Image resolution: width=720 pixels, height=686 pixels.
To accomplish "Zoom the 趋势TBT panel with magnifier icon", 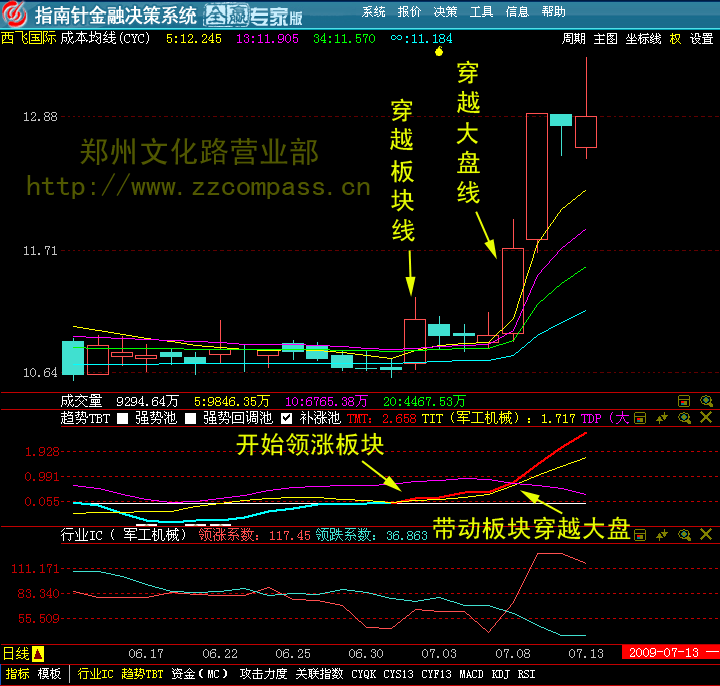I will pyautogui.click(x=684, y=418).
